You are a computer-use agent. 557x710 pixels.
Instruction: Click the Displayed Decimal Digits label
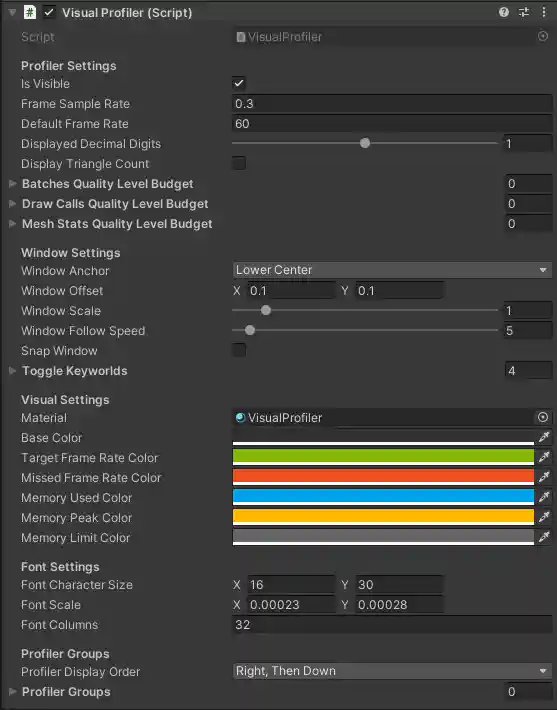91,144
